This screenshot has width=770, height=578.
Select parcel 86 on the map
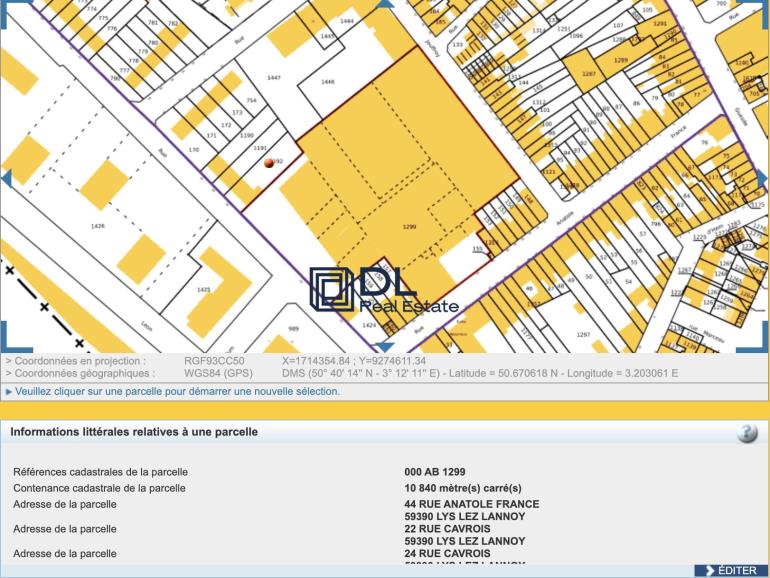point(636,103)
